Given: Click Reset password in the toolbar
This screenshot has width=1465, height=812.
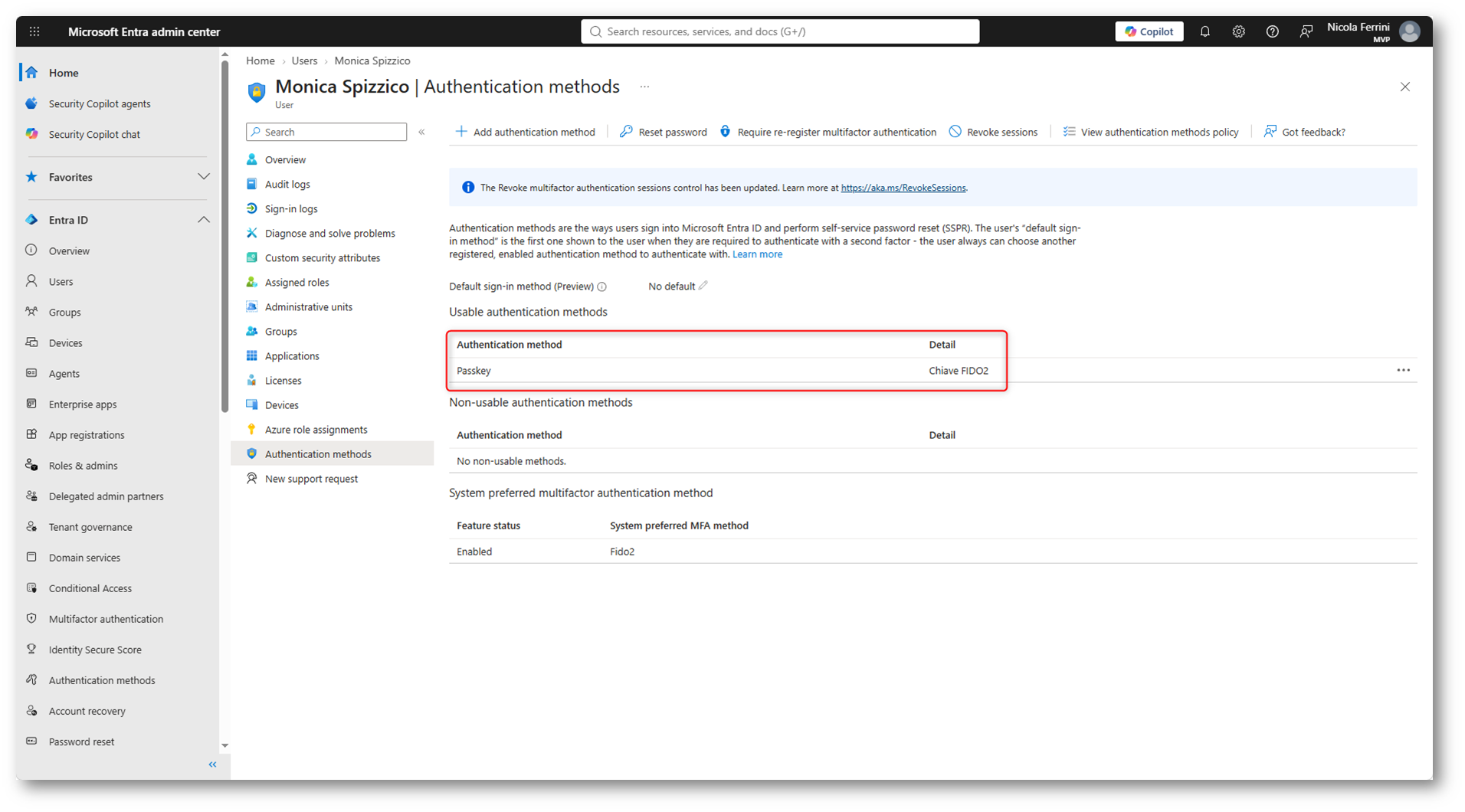Looking at the screenshot, I should point(663,132).
